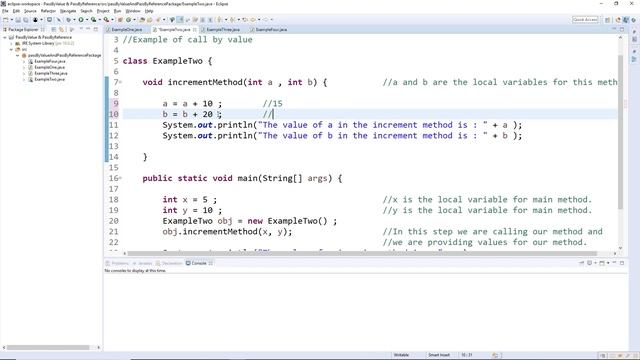640x360 pixels.
Task: Select the Console tab
Action: (x=199, y=263)
